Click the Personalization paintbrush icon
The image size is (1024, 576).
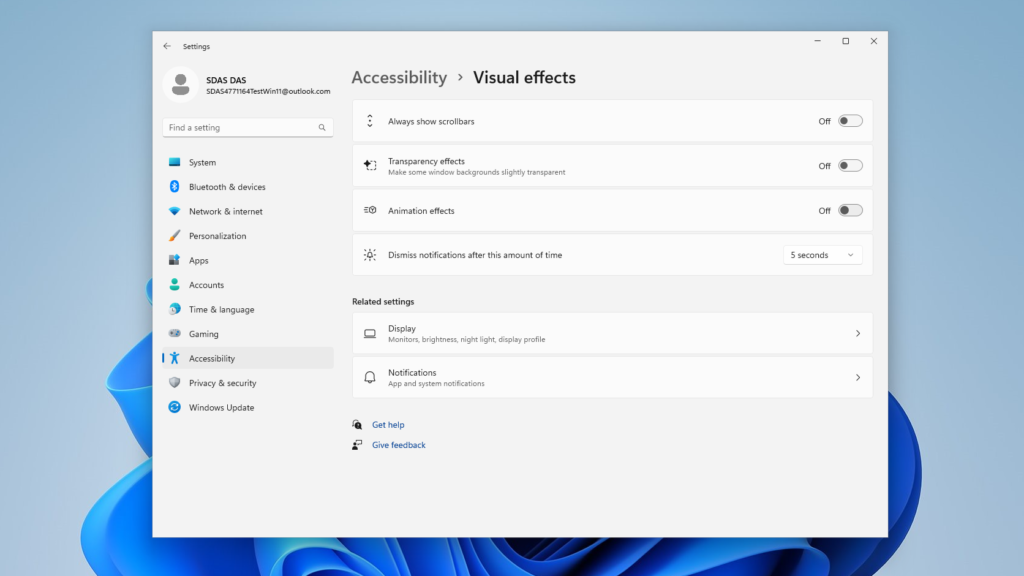(x=174, y=236)
